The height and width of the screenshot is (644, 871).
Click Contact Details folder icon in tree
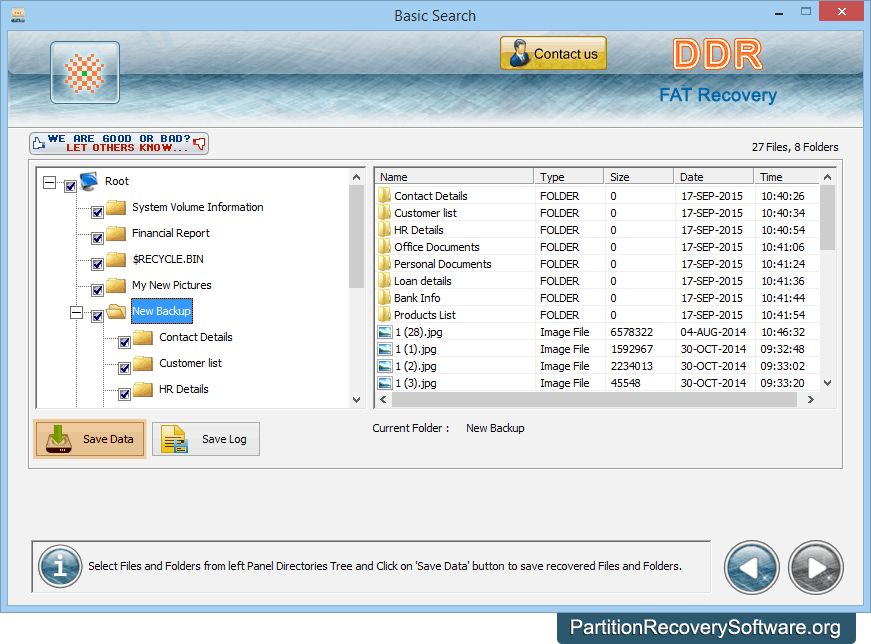coord(143,337)
